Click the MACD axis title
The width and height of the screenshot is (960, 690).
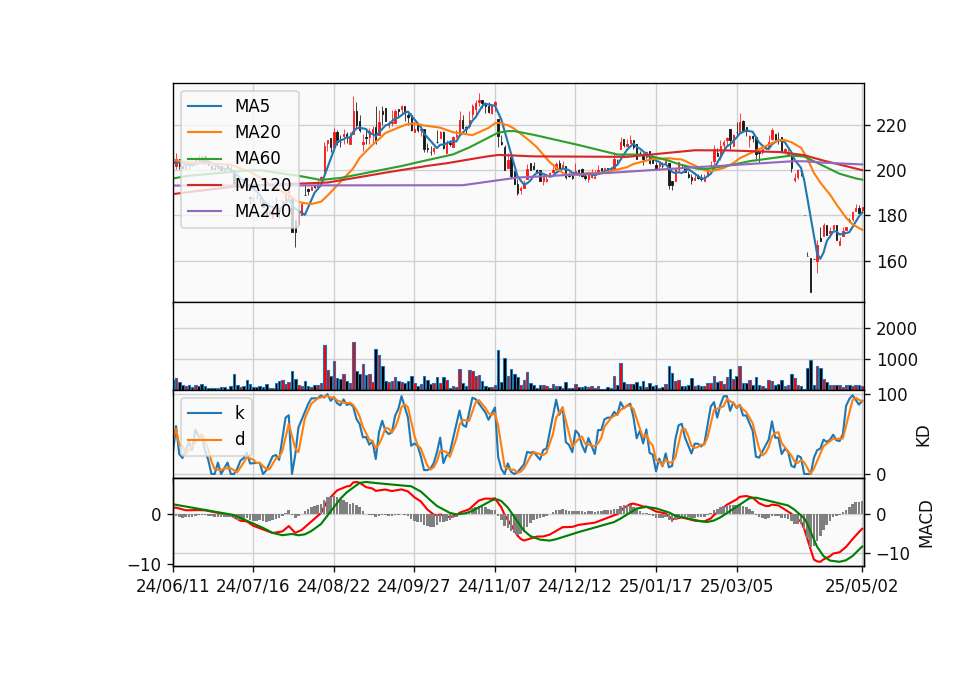(x=926, y=524)
